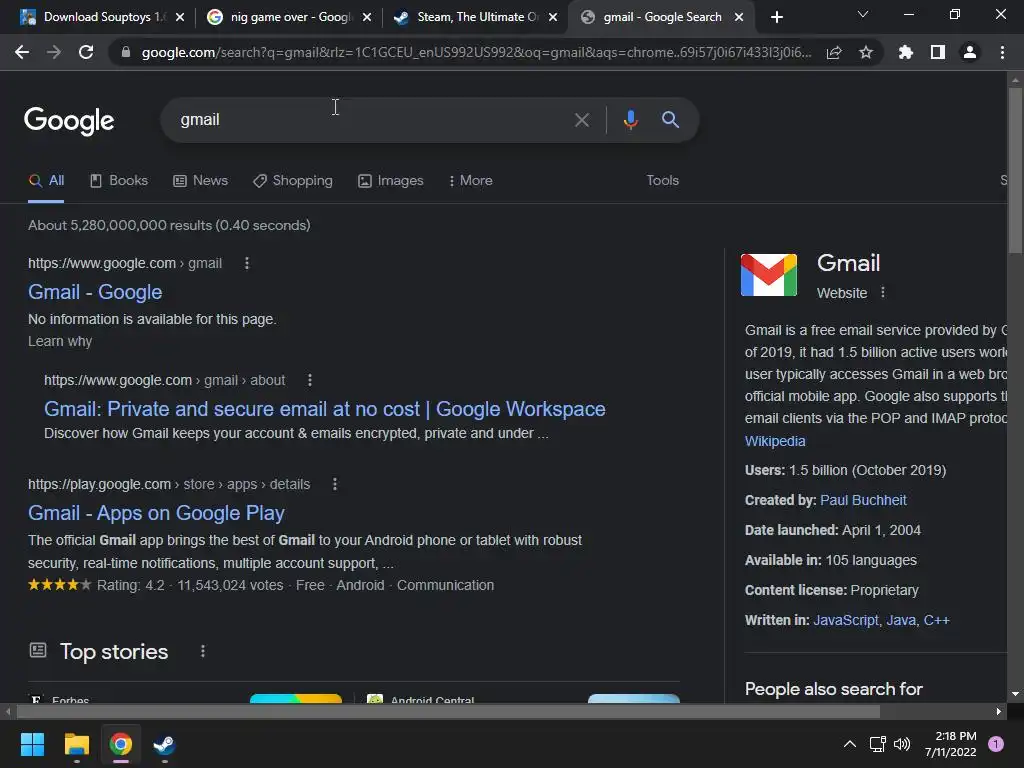
Task: Start voice search with the microphone
Action: (x=630, y=120)
